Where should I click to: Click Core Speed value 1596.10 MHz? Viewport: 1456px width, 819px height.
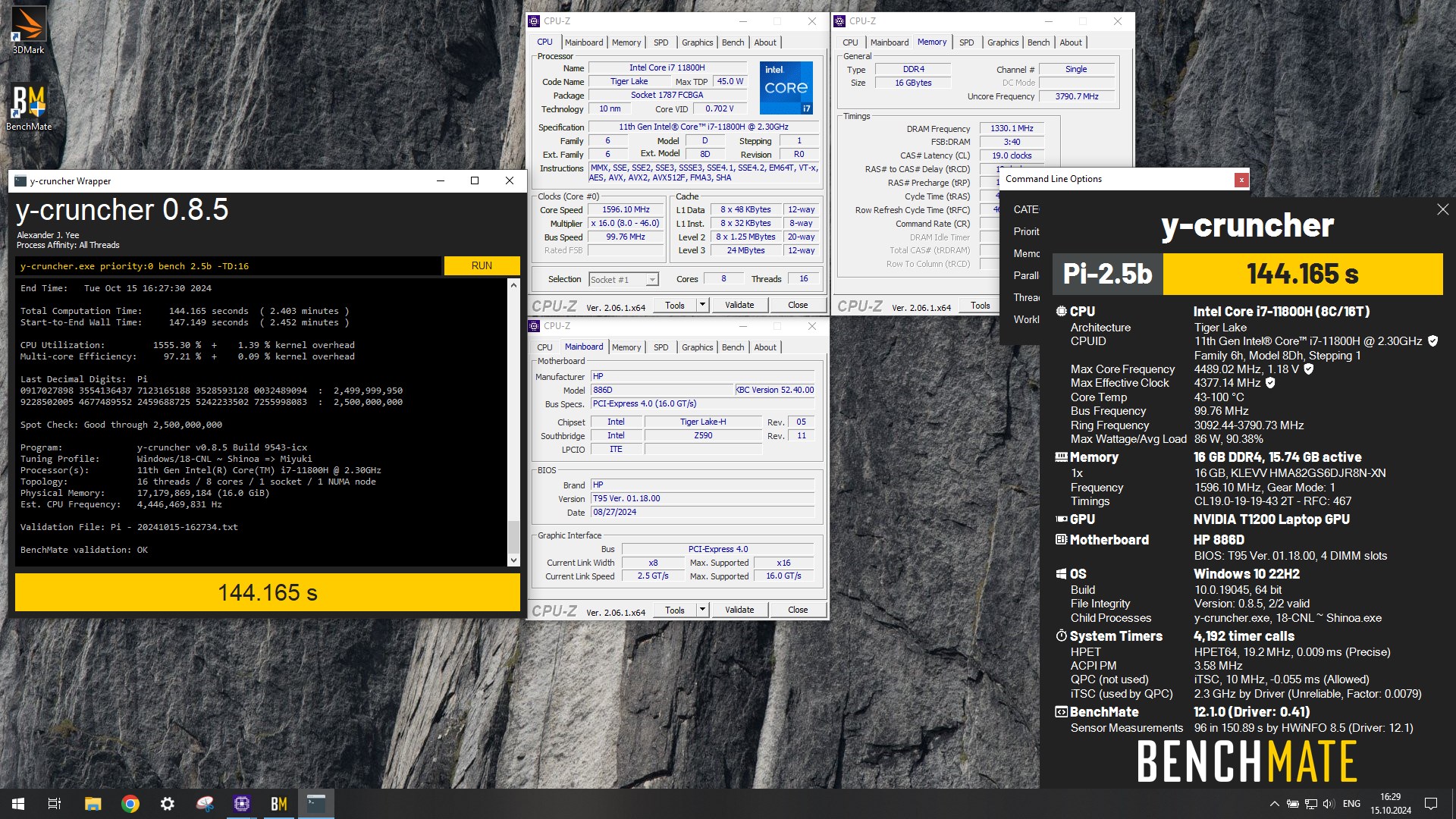pos(626,210)
